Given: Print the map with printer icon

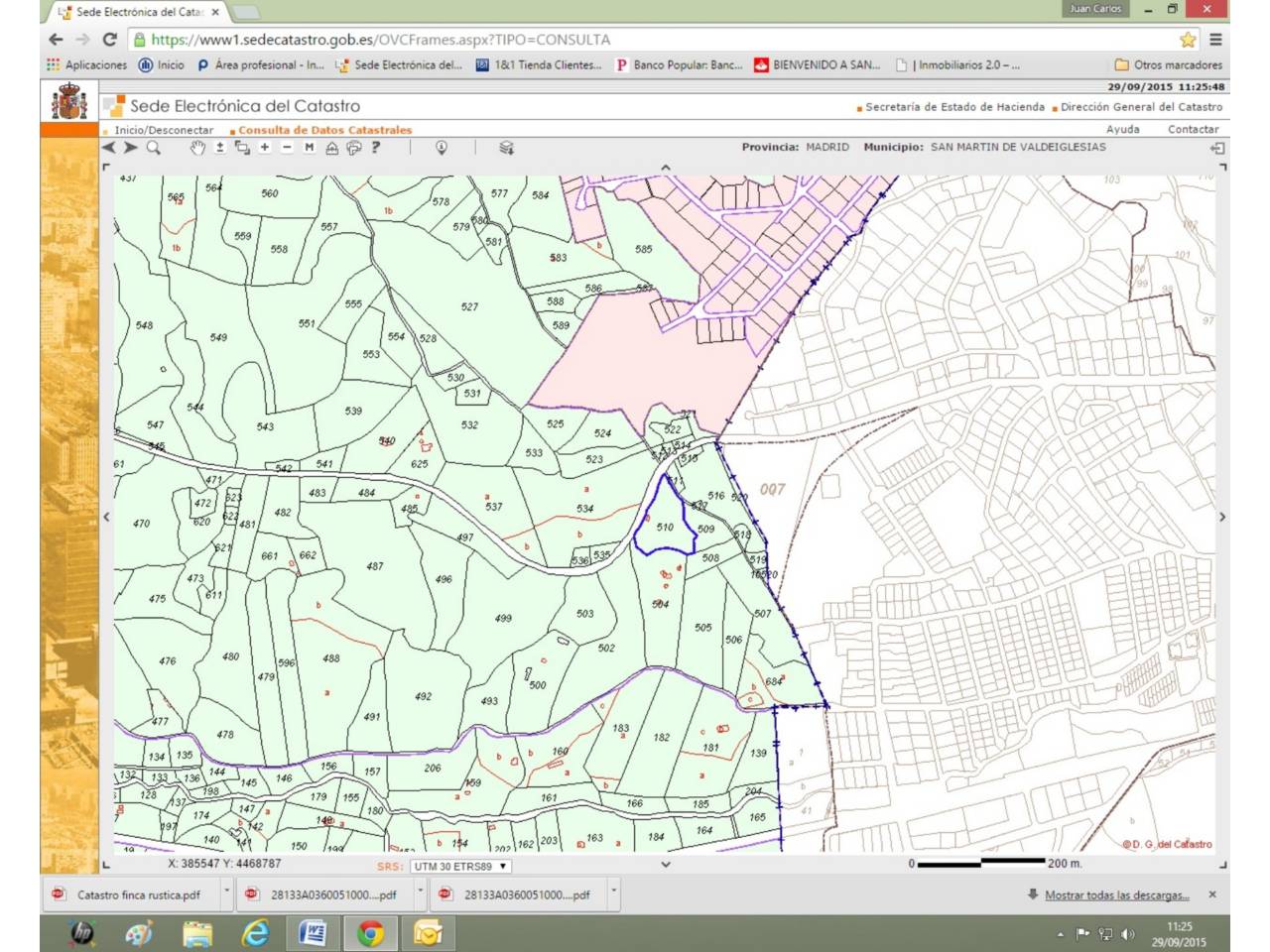Looking at the screenshot, I should click(x=353, y=148).
